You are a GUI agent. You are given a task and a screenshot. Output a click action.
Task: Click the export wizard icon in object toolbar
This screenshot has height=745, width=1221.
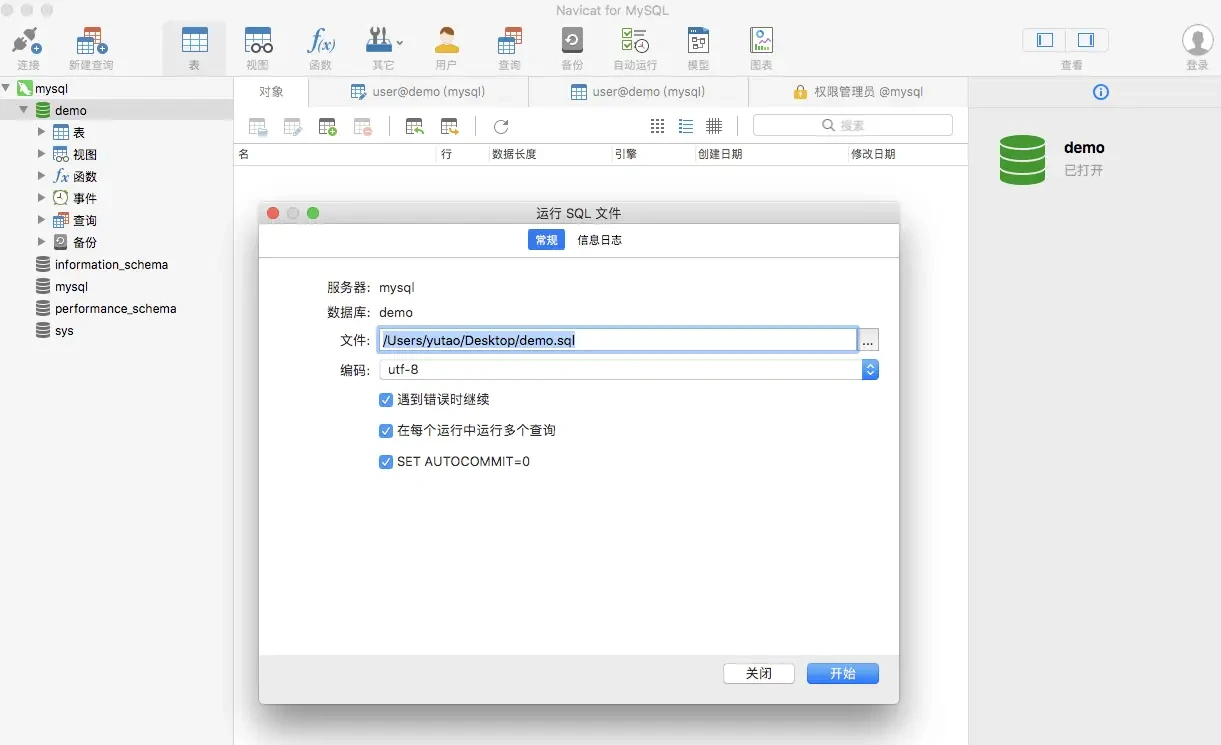coord(450,127)
